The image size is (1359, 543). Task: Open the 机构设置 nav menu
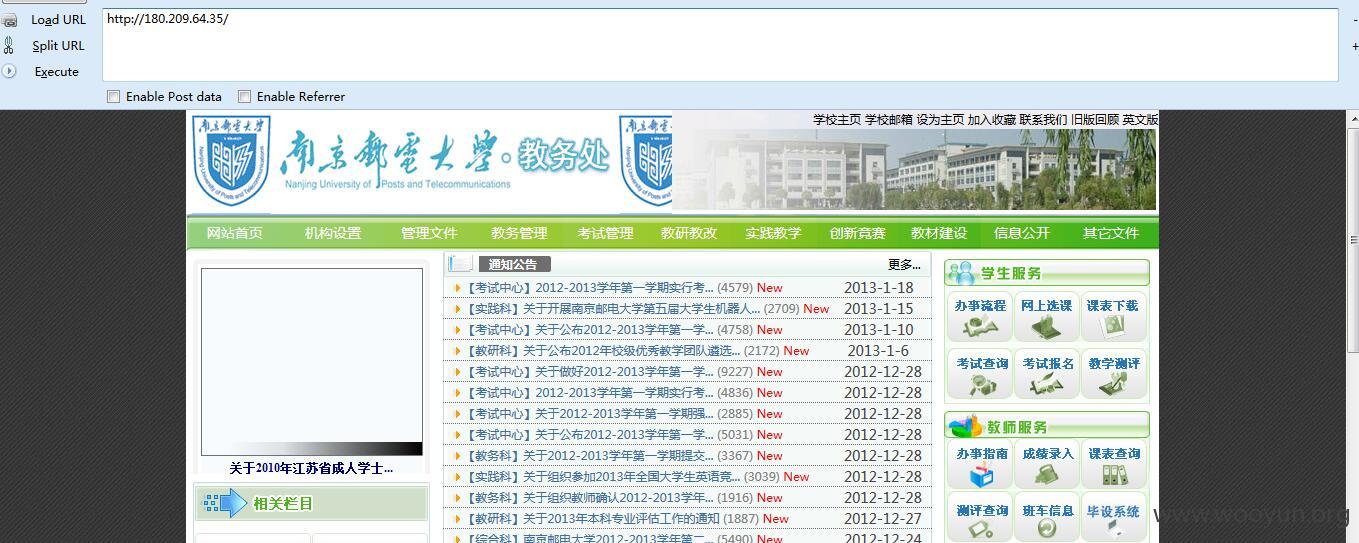click(x=333, y=233)
